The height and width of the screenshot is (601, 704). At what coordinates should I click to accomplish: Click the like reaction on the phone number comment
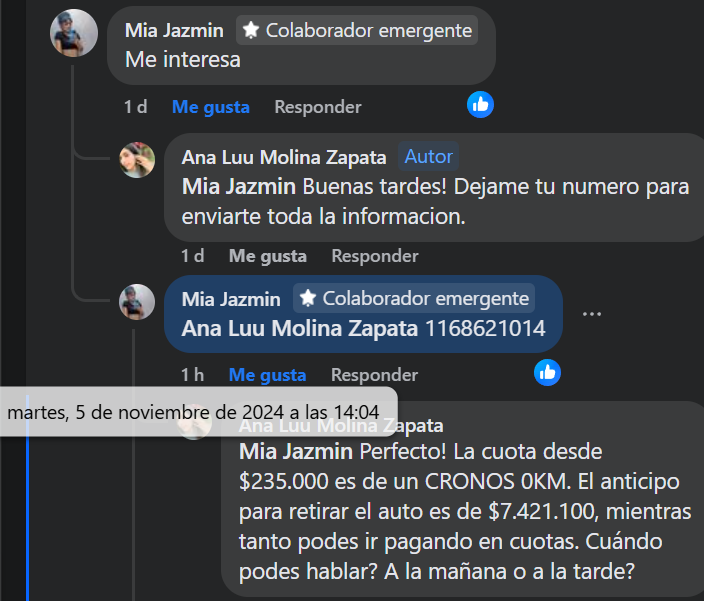[x=547, y=373]
